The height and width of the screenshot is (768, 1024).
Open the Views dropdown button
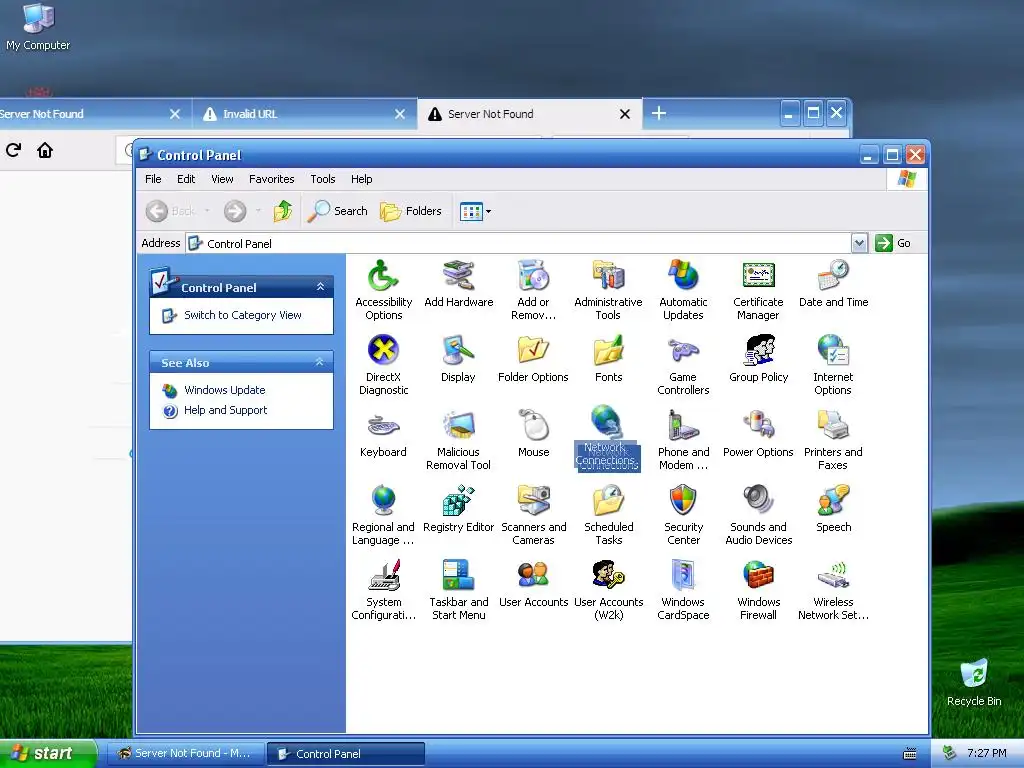(475, 211)
